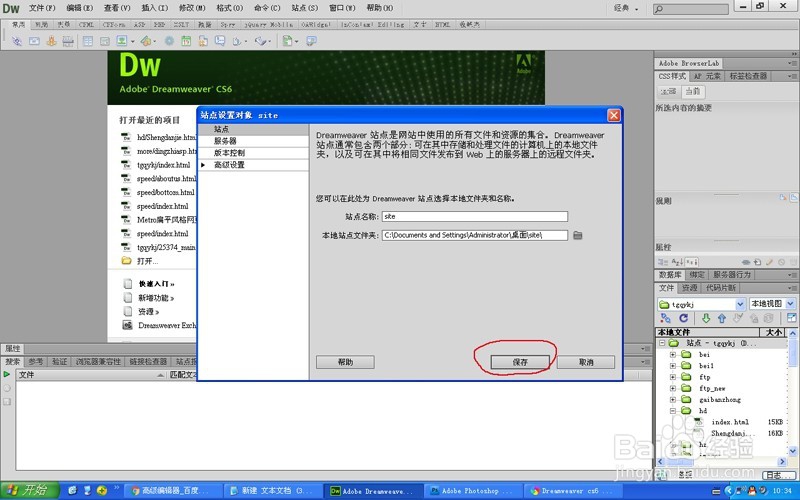Click the Insert Div Tag icon
This screenshot has width=800, height=500.
[x=105, y=41]
